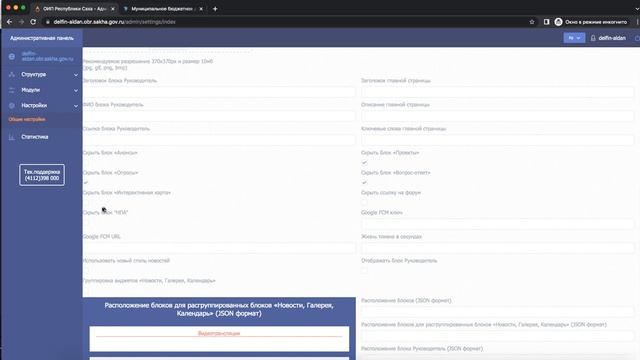Click Заголовок блока Руководитель input
Viewport: 640px width, 360px height.
click(219, 92)
